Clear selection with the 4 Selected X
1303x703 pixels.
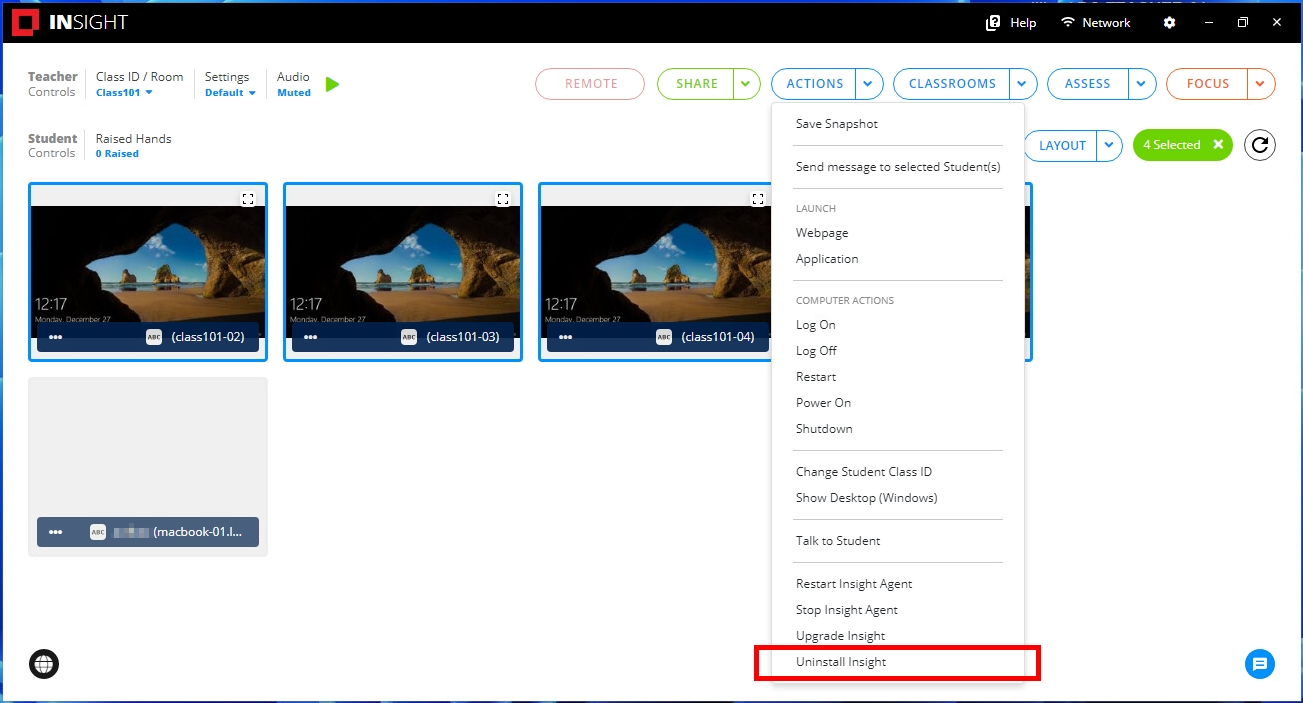point(1218,145)
